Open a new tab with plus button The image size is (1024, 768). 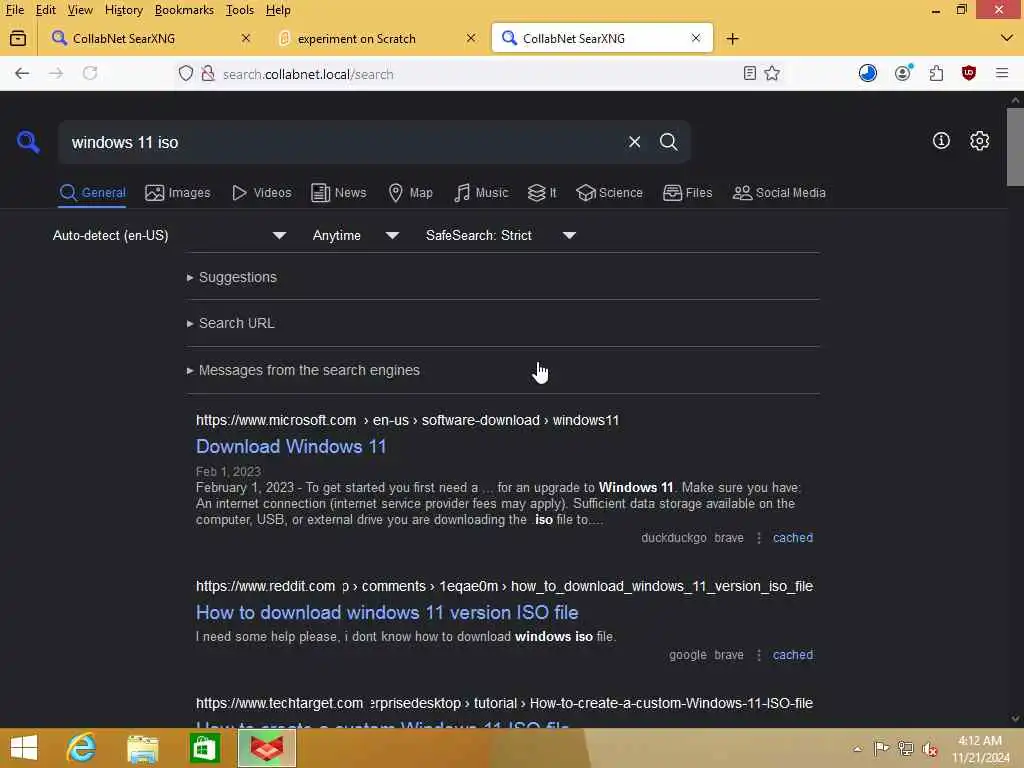coord(732,39)
